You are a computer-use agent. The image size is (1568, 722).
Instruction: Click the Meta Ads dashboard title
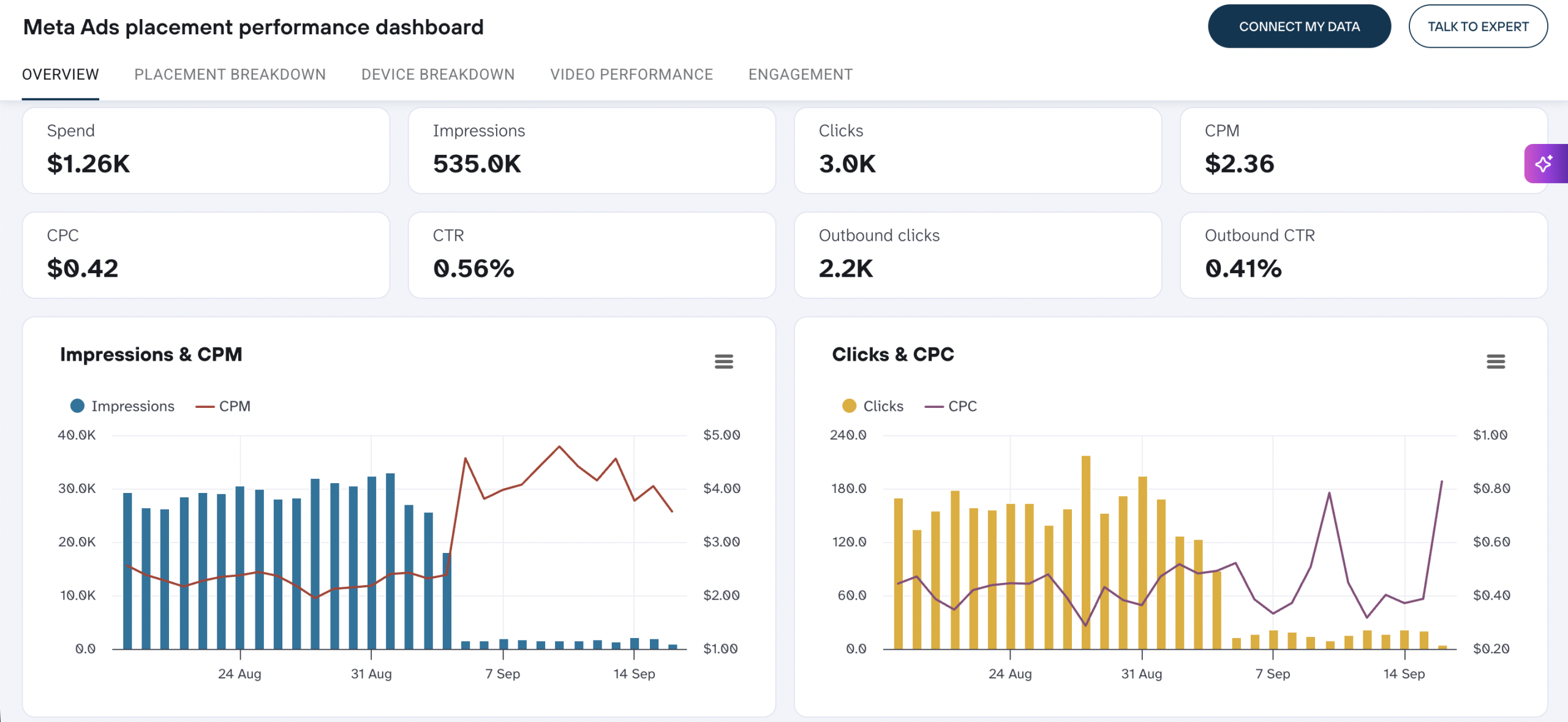(253, 27)
